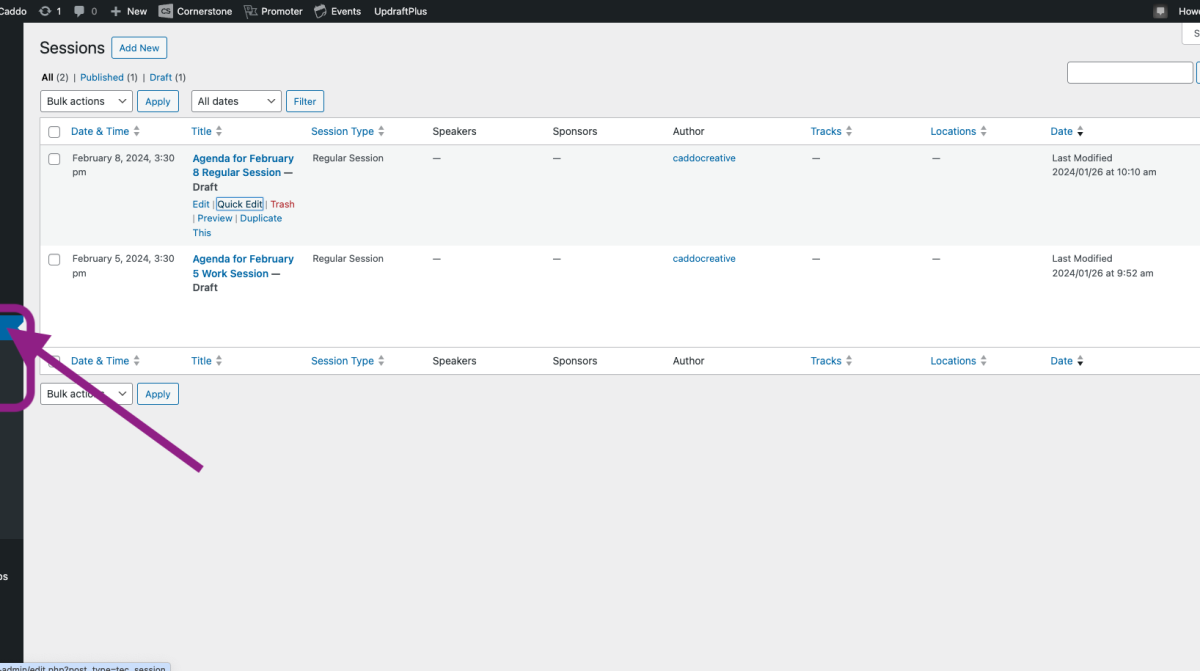1200x671 pixels.
Task: Click the search sessions input field
Action: point(1129,73)
